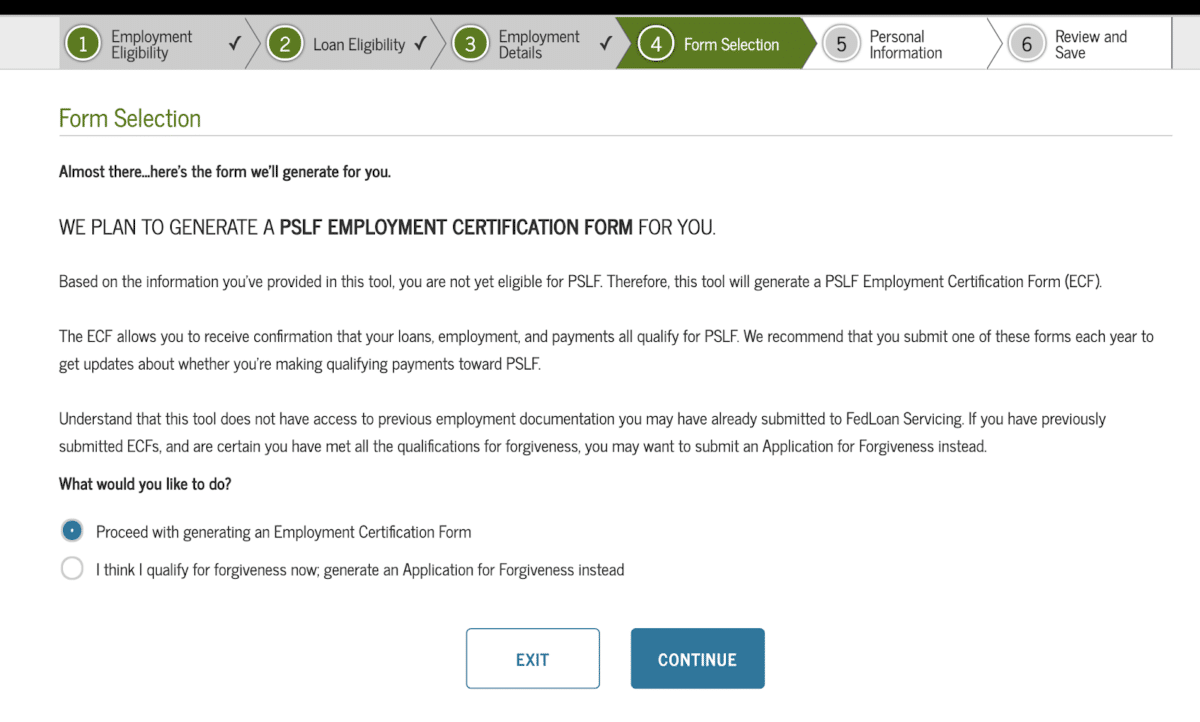Image resolution: width=1200 pixels, height=722 pixels.
Task: Click the step 4 number circle
Action: tap(656, 44)
